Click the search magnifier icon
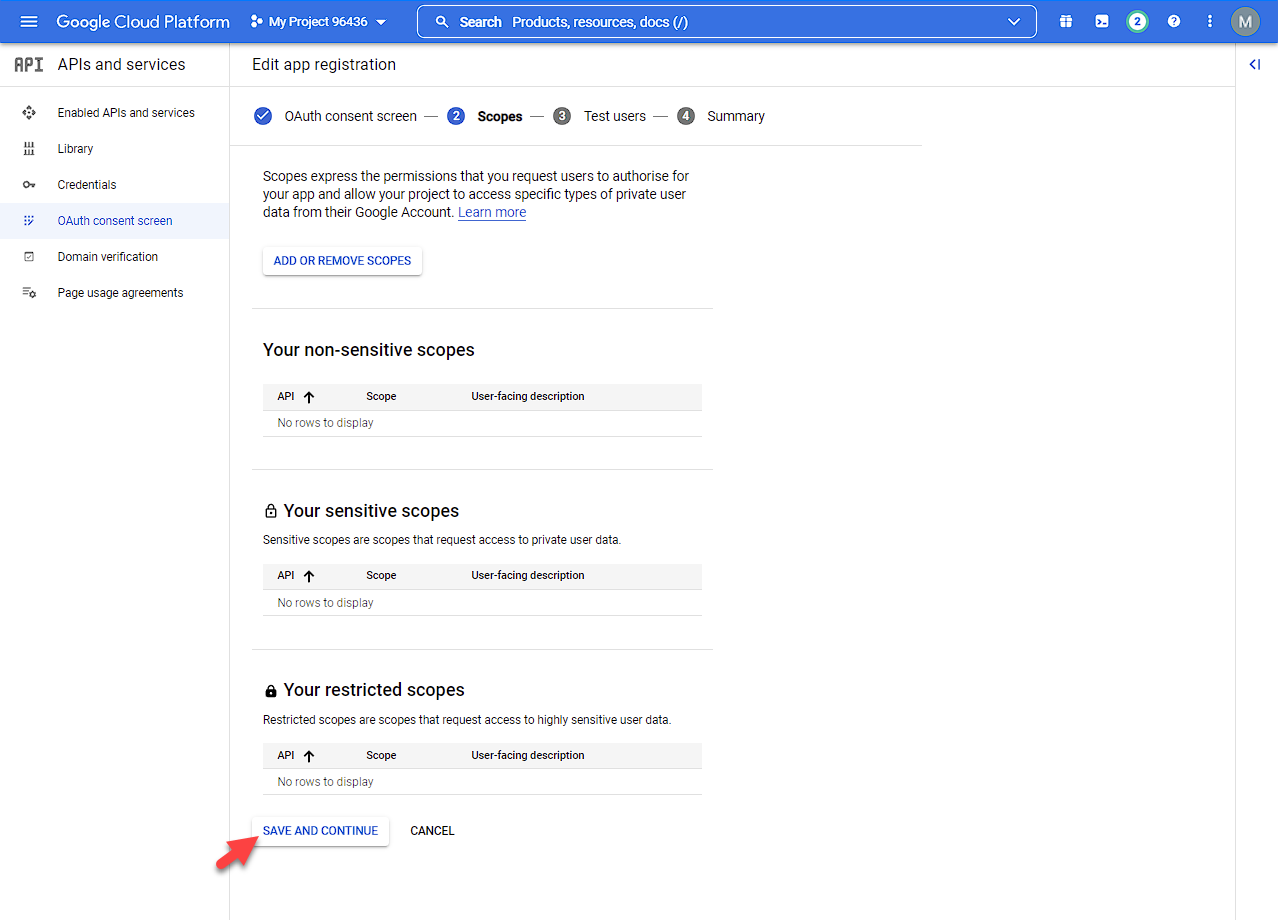The height and width of the screenshot is (920, 1278). (442, 22)
